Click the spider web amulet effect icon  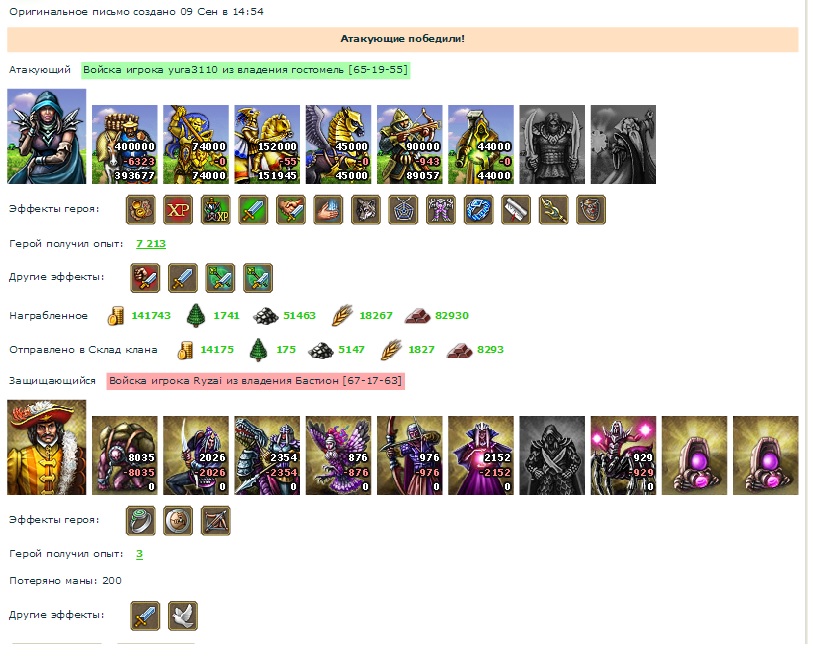point(403,209)
